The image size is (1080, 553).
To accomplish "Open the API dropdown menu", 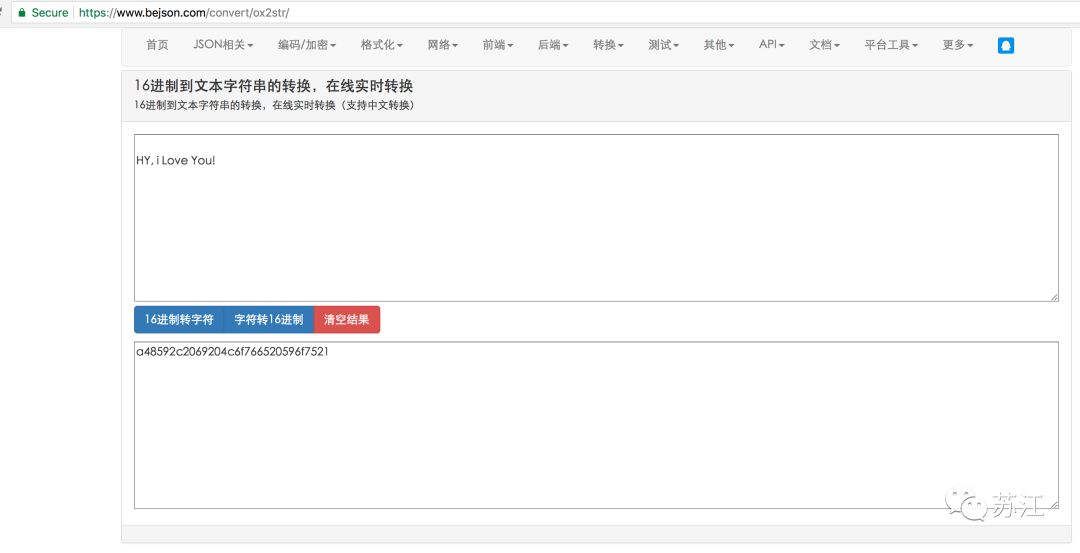I will tap(771, 45).
